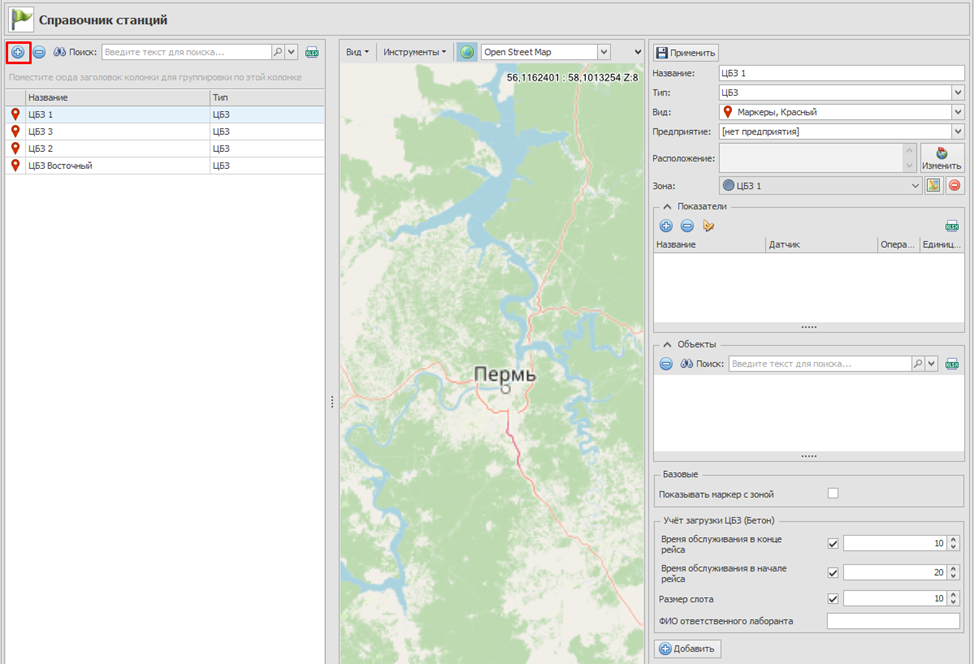The width and height of the screenshot is (974, 664).
Task: Click the Добавить button
Action: pyautogui.click(x=687, y=649)
